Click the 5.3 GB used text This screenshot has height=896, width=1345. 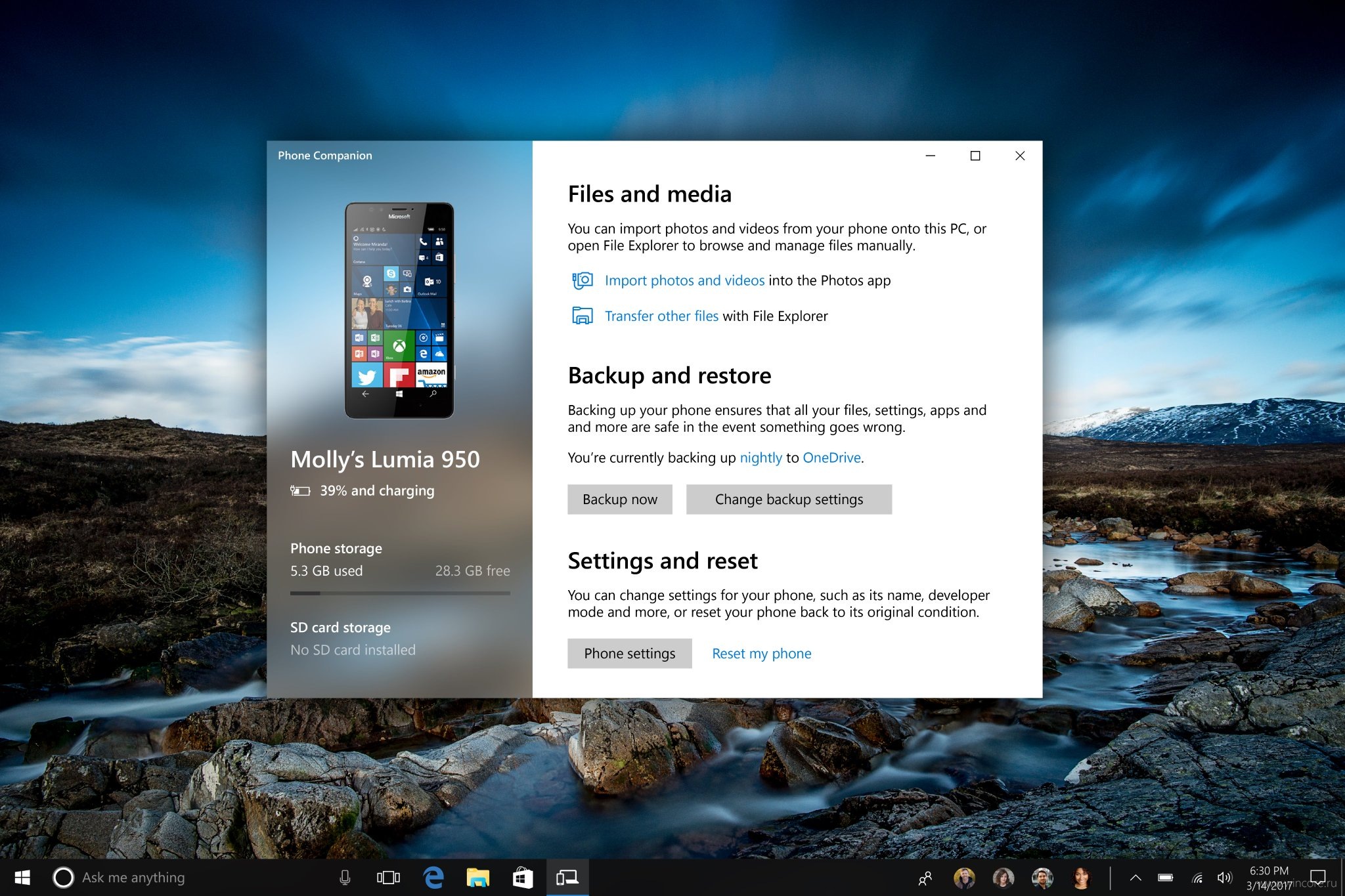click(326, 571)
